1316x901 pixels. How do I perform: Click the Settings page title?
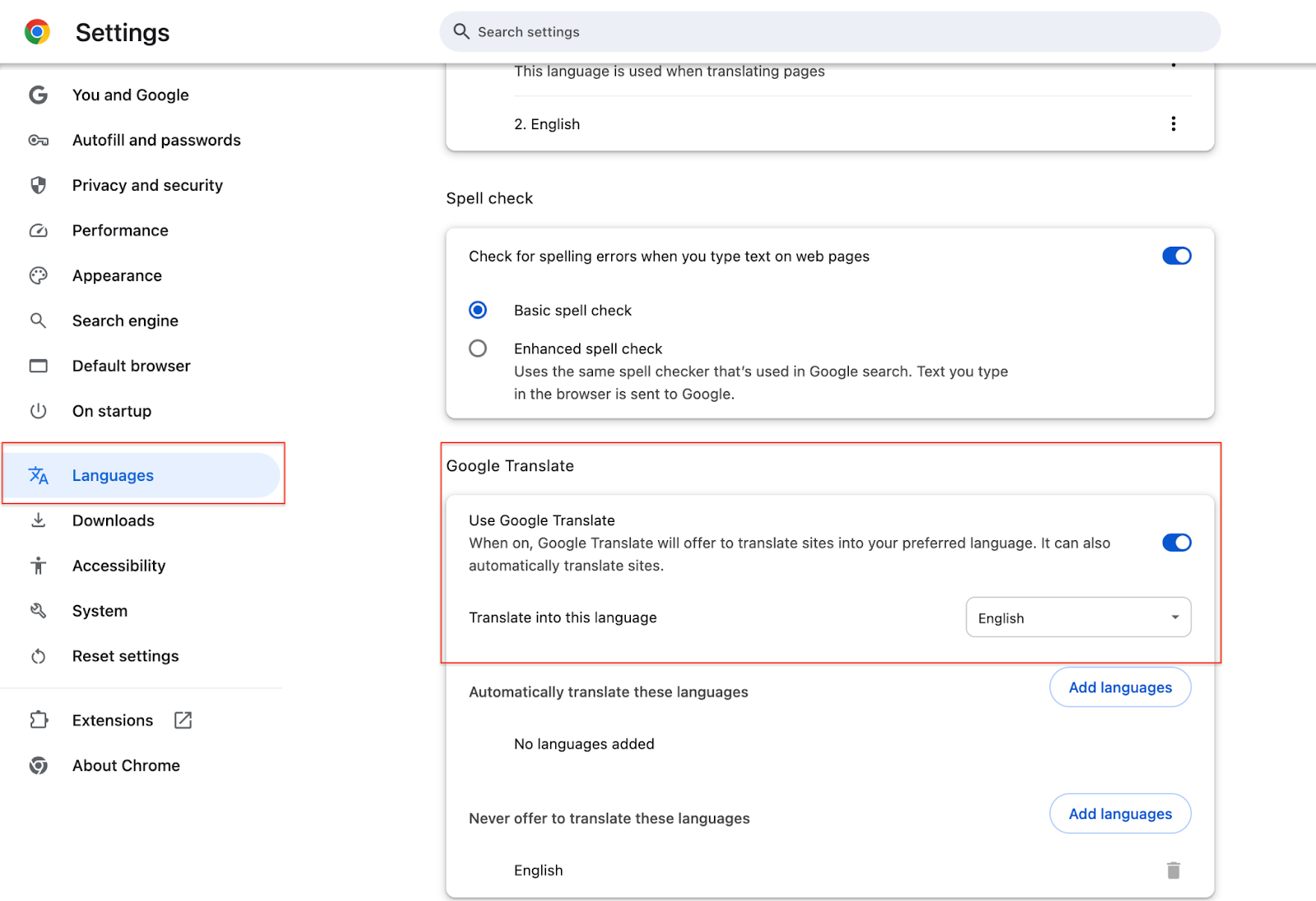tap(123, 32)
